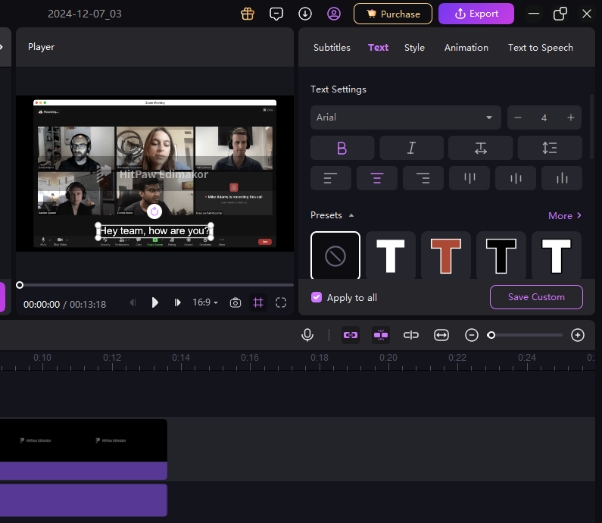Align text to the right

tap(423, 178)
